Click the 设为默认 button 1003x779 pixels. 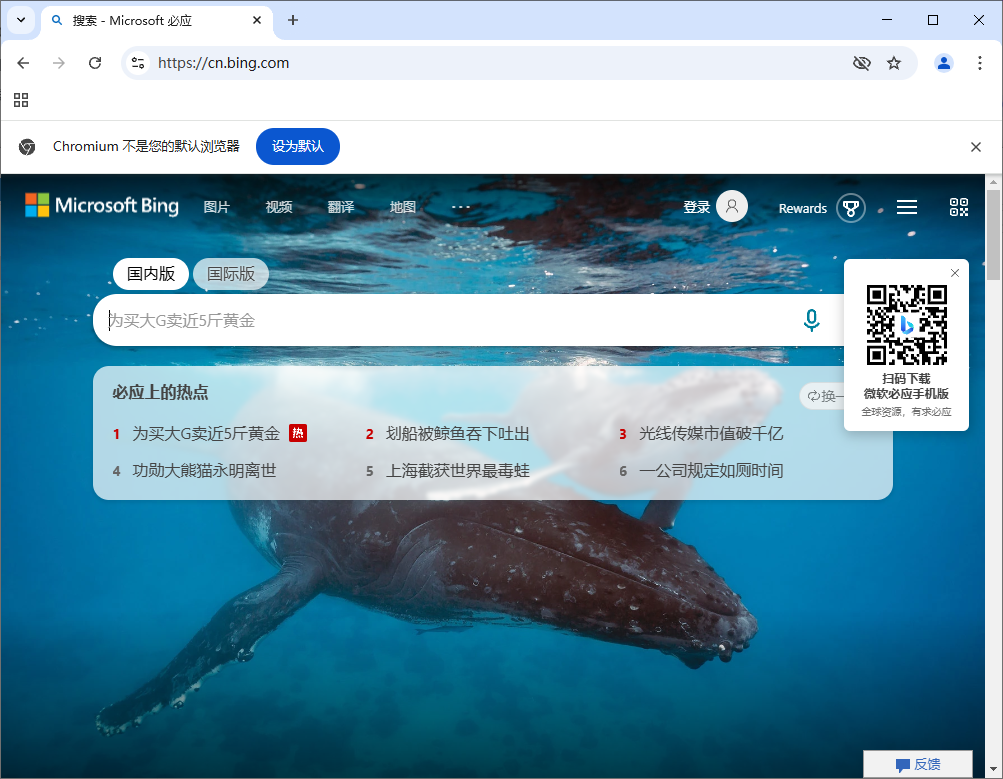297,146
